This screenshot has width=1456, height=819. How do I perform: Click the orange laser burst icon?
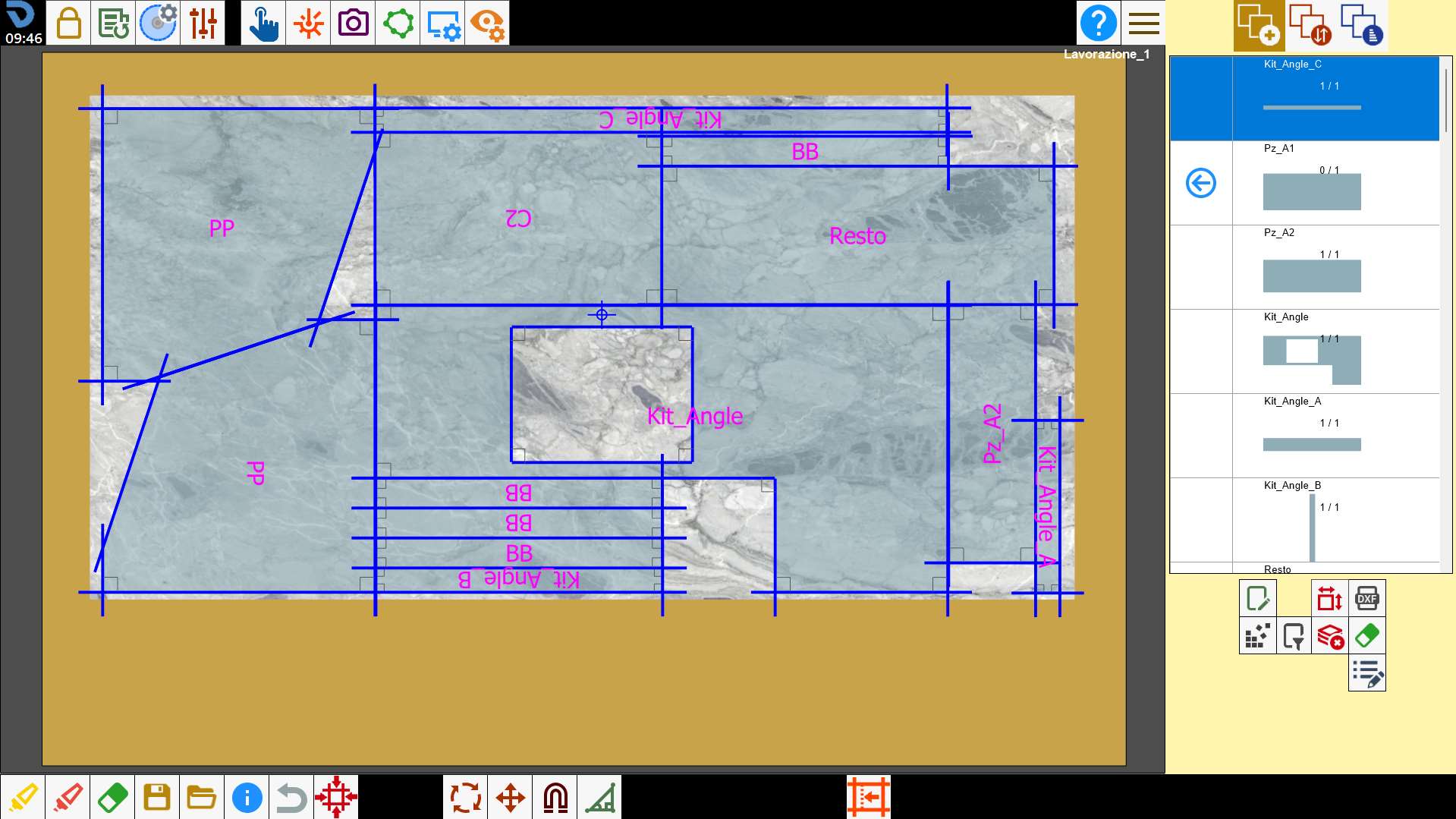pyautogui.click(x=308, y=23)
